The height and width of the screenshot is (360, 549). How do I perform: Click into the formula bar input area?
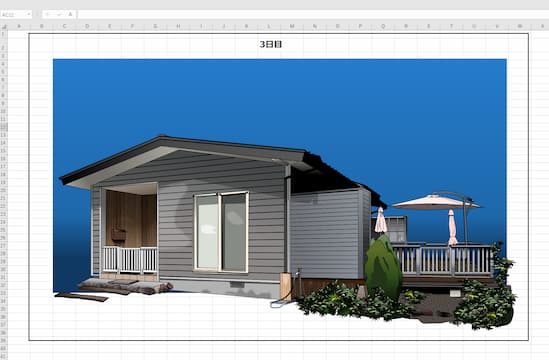click(x=313, y=14)
